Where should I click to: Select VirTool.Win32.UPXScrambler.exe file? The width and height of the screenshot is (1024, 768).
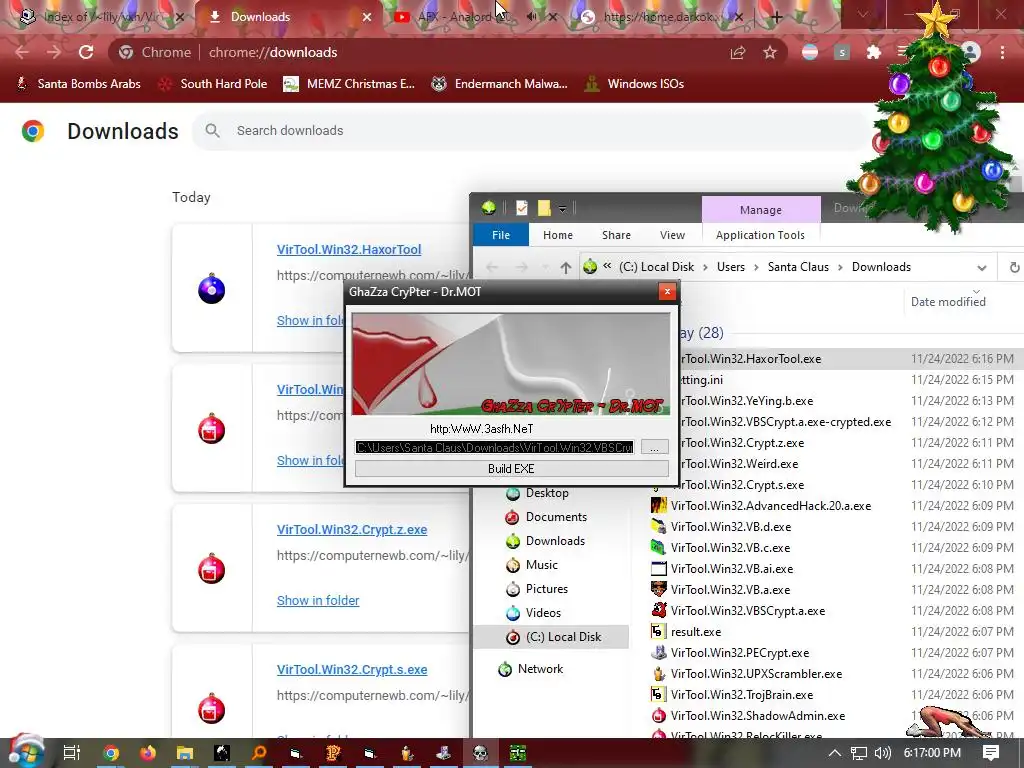tap(756, 674)
